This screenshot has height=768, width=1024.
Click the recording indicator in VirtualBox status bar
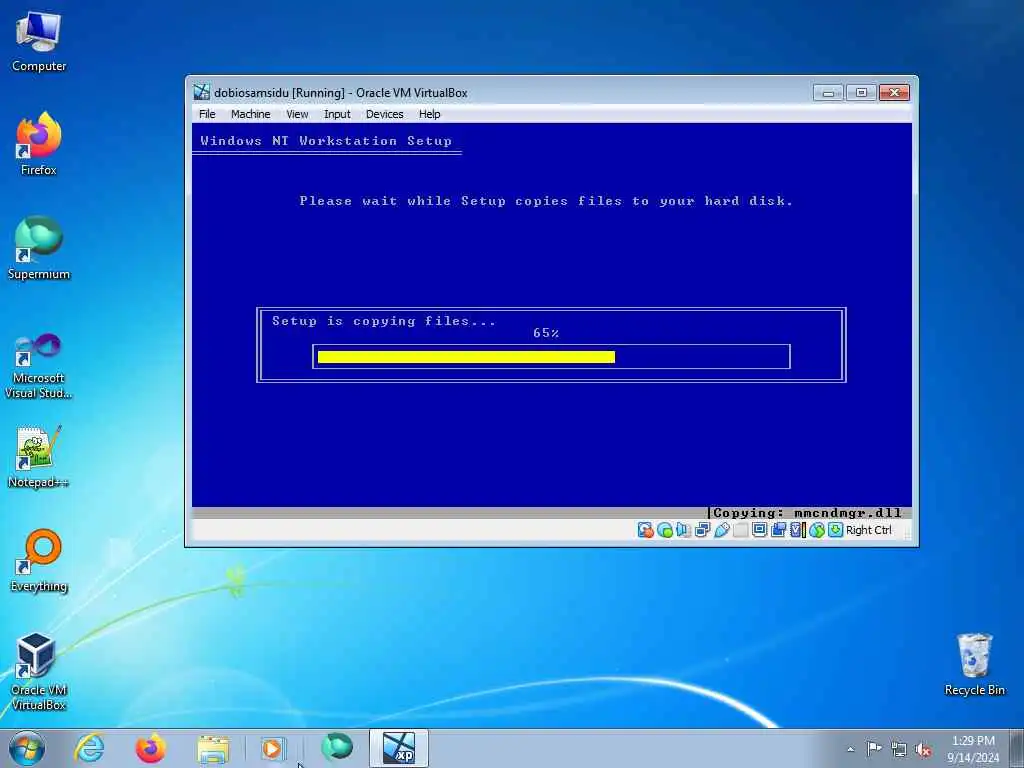778,530
